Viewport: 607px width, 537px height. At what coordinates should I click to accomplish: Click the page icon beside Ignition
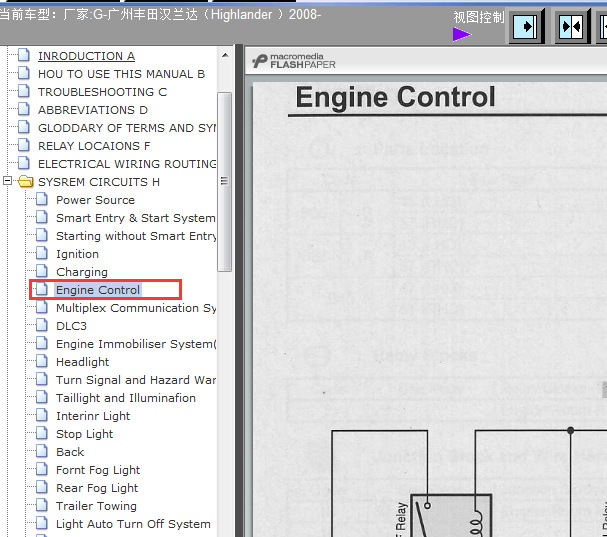tap(42, 253)
